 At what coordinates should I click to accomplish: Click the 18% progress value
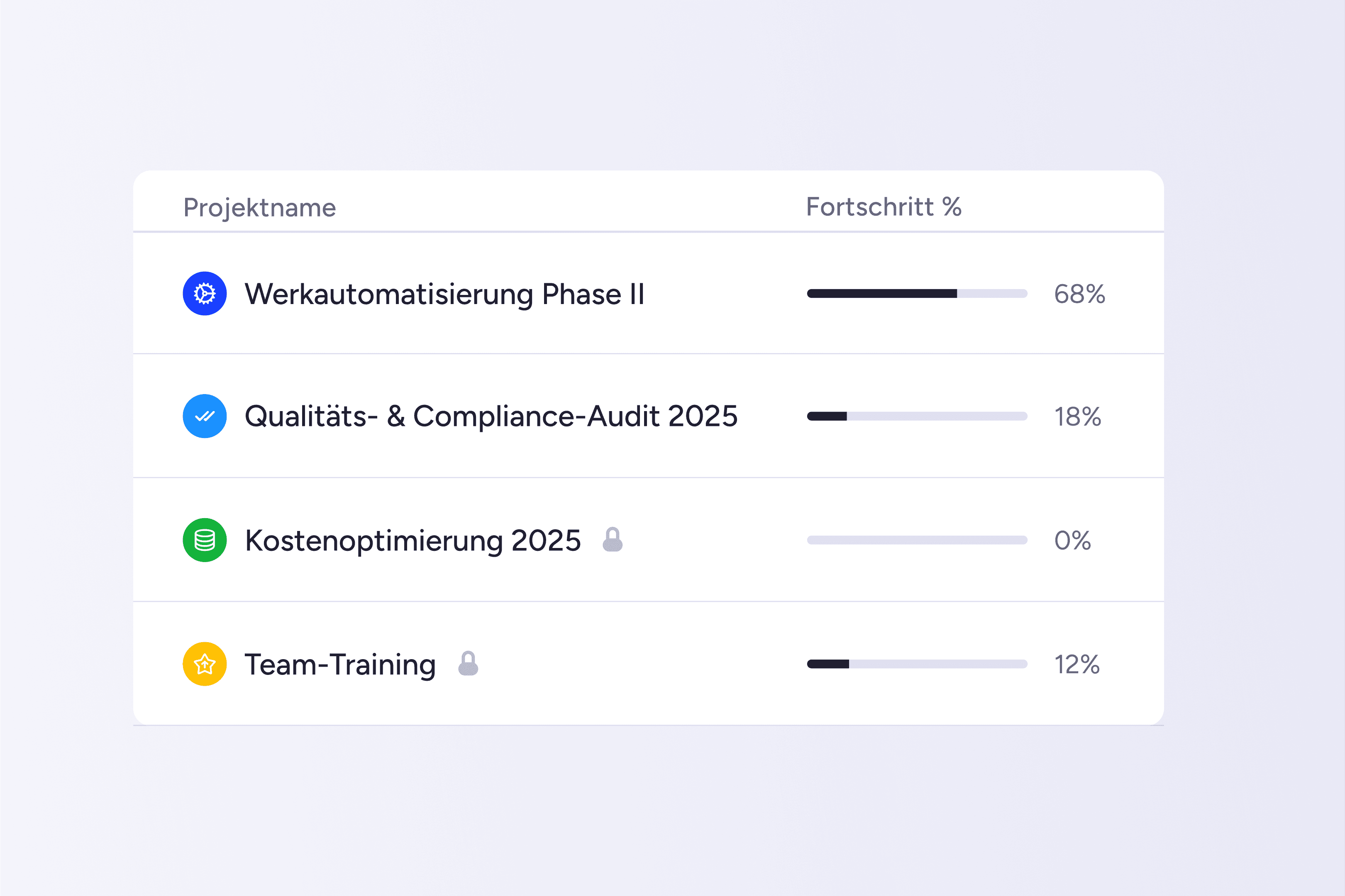pos(1077,416)
